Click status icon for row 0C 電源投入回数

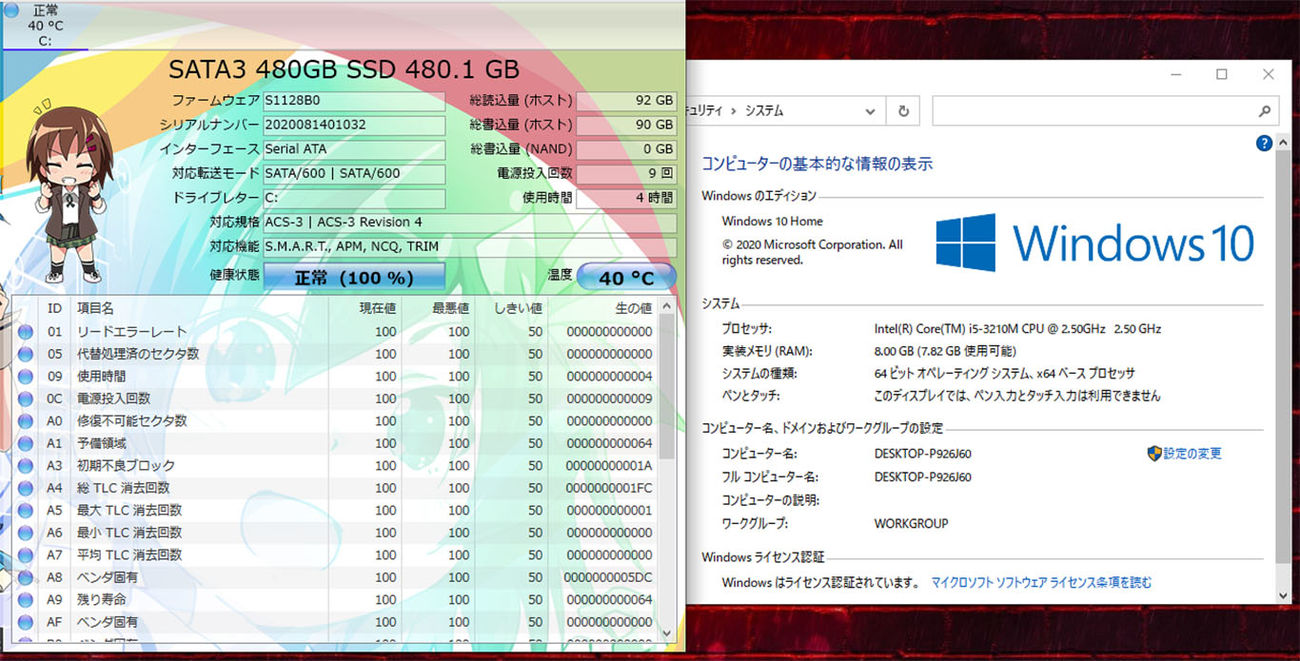[x=25, y=399]
